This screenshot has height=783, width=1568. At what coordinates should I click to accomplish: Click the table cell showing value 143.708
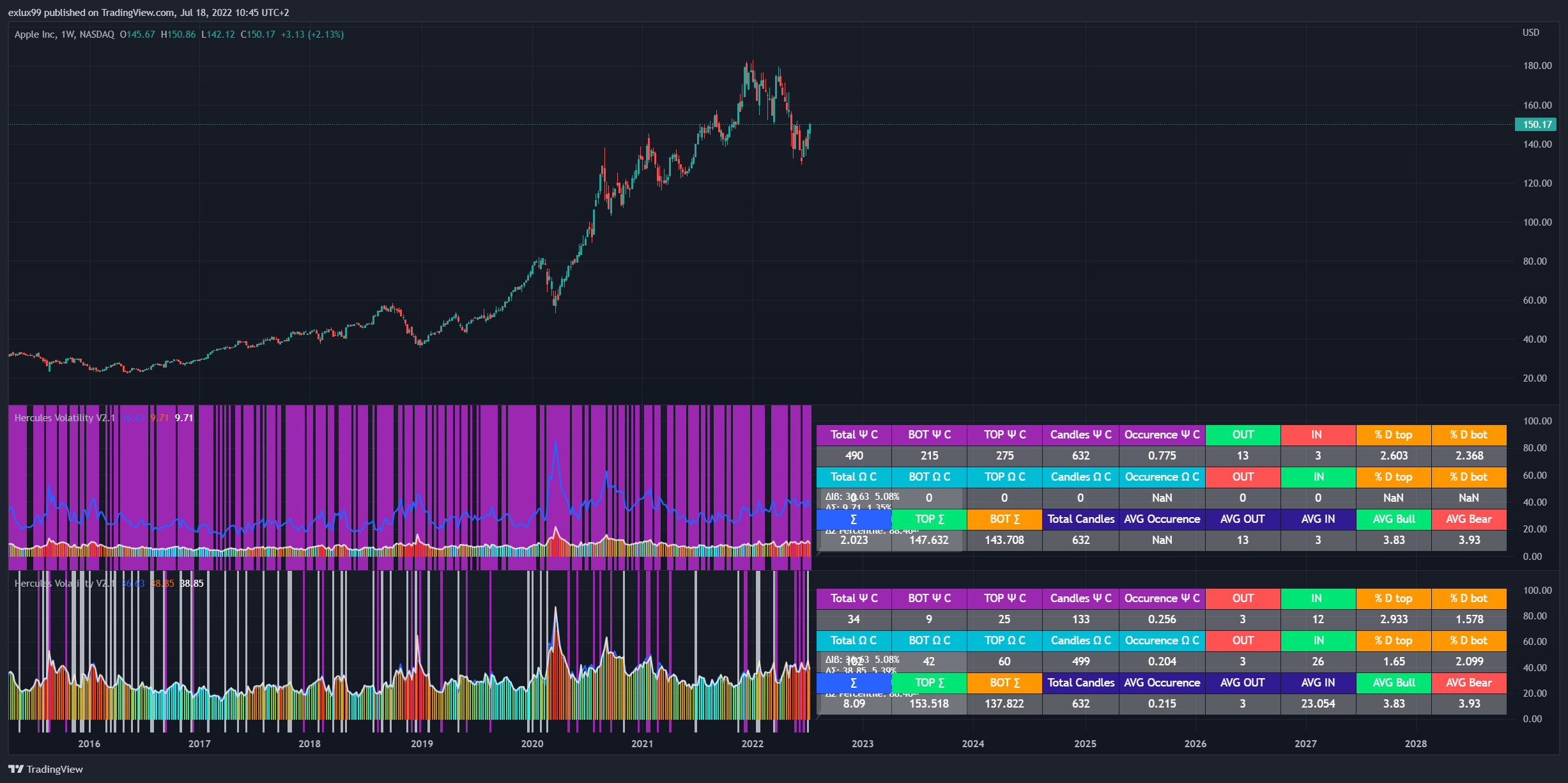1004,540
